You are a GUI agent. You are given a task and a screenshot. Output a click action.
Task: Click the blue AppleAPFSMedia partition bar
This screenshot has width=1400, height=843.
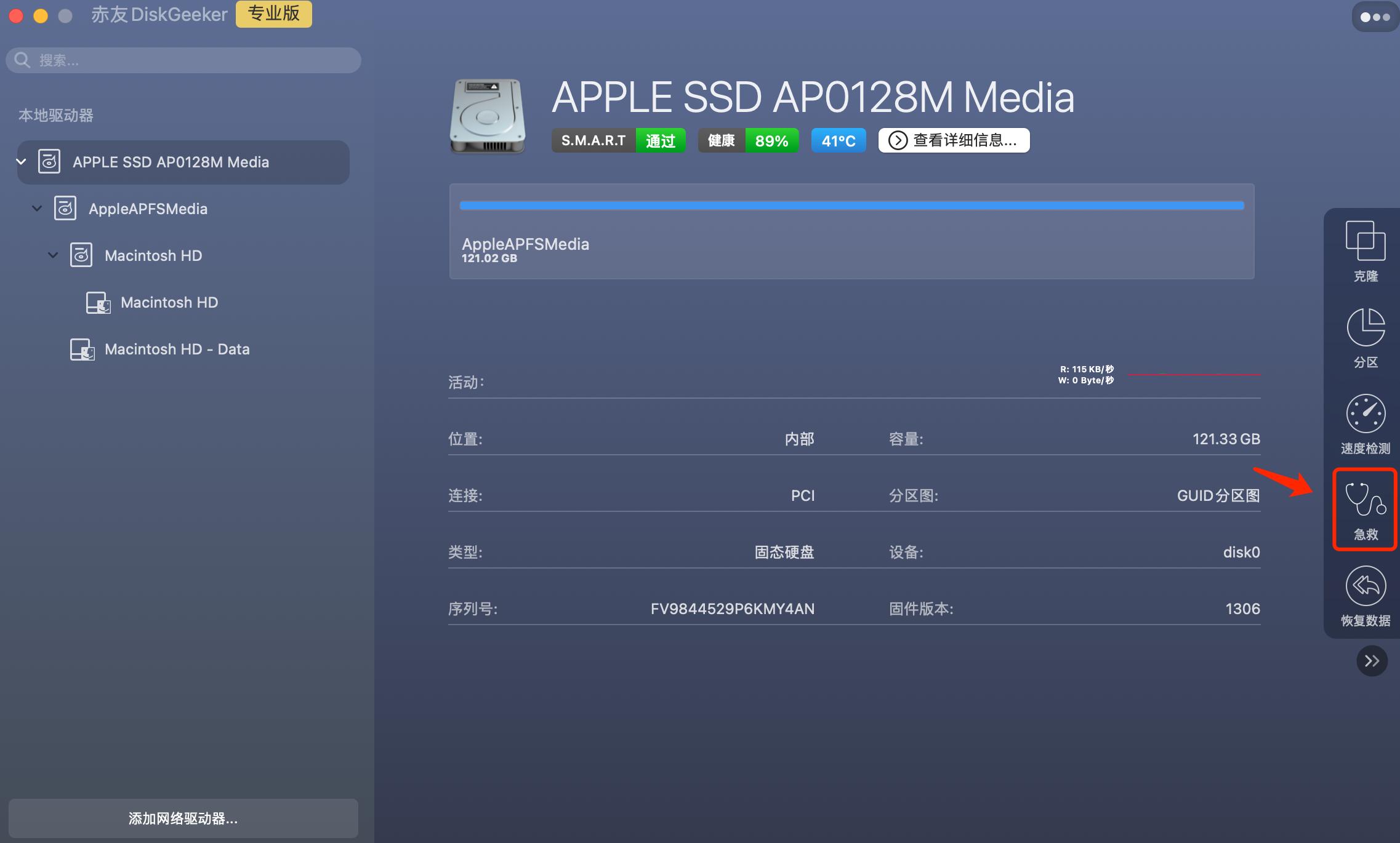pos(851,206)
